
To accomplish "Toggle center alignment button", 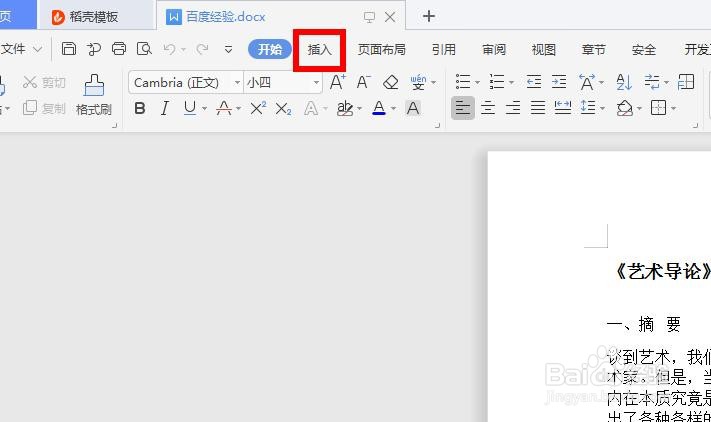I will (x=488, y=108).
